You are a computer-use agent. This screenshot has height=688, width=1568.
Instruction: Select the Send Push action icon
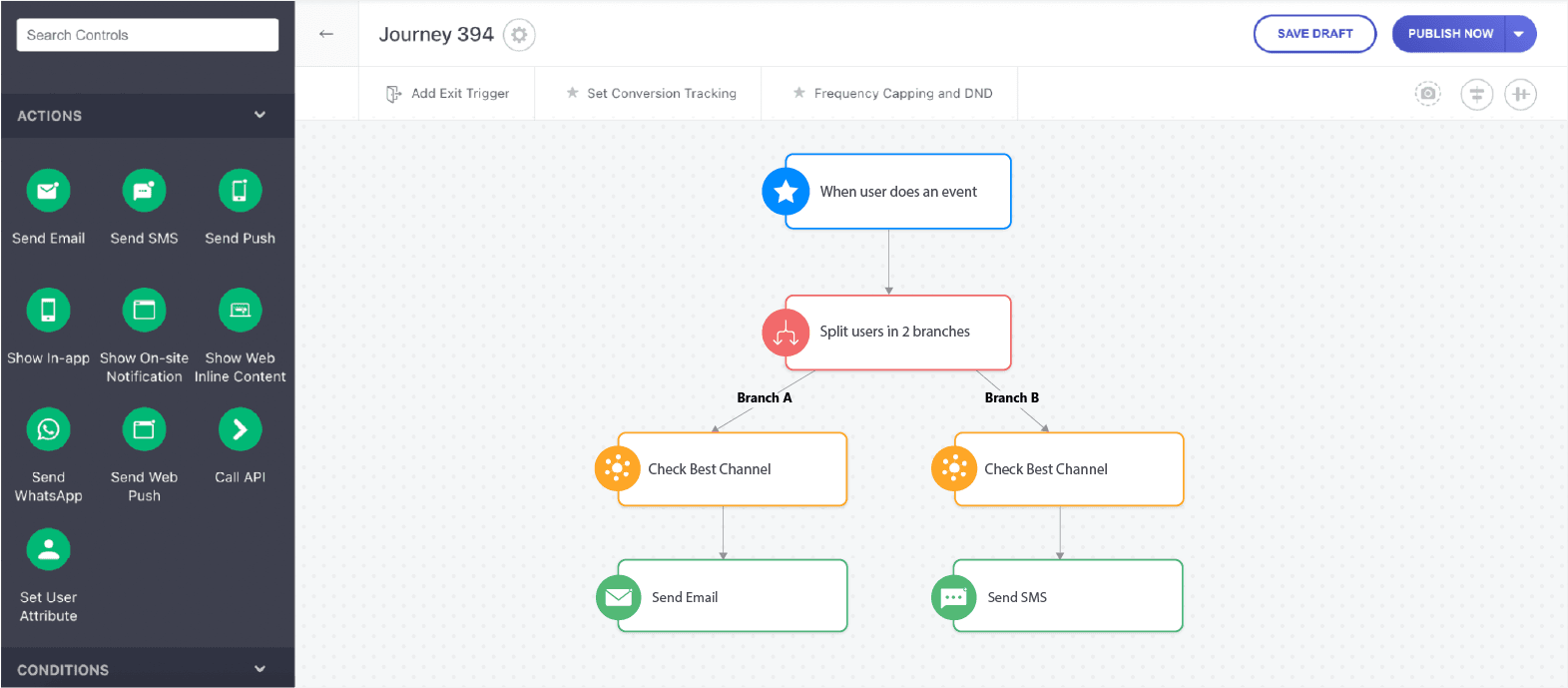pyautogui.click(x=240, y=191)
